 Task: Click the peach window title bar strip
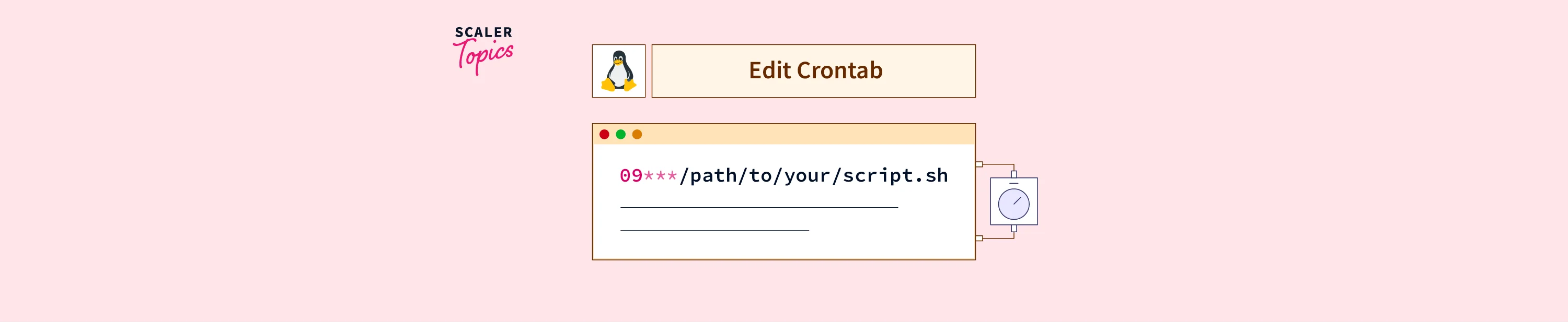point(791,134)
